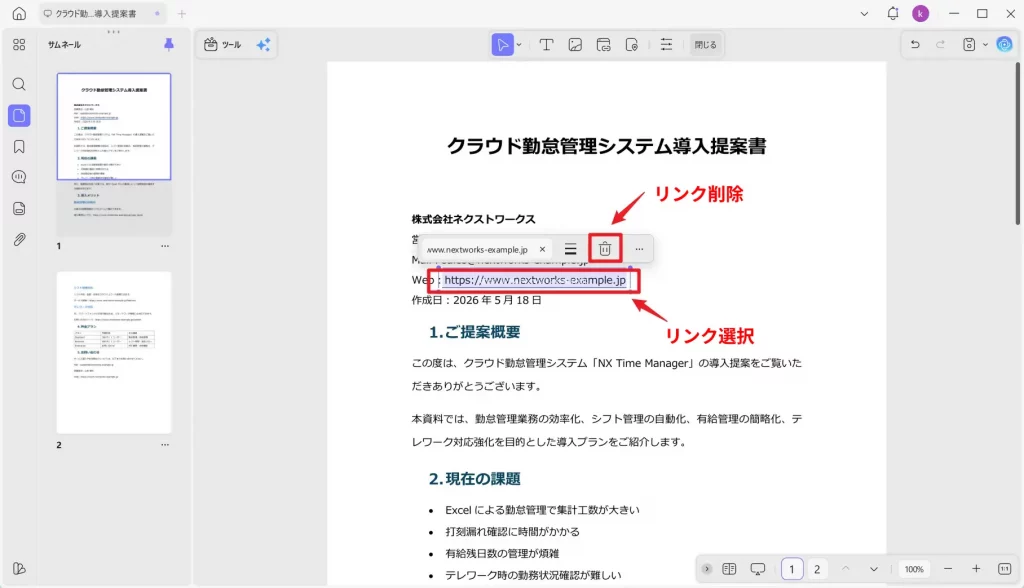
Task: Open the four-squares overview icon in left sidebar
Action: pos(19,44)
